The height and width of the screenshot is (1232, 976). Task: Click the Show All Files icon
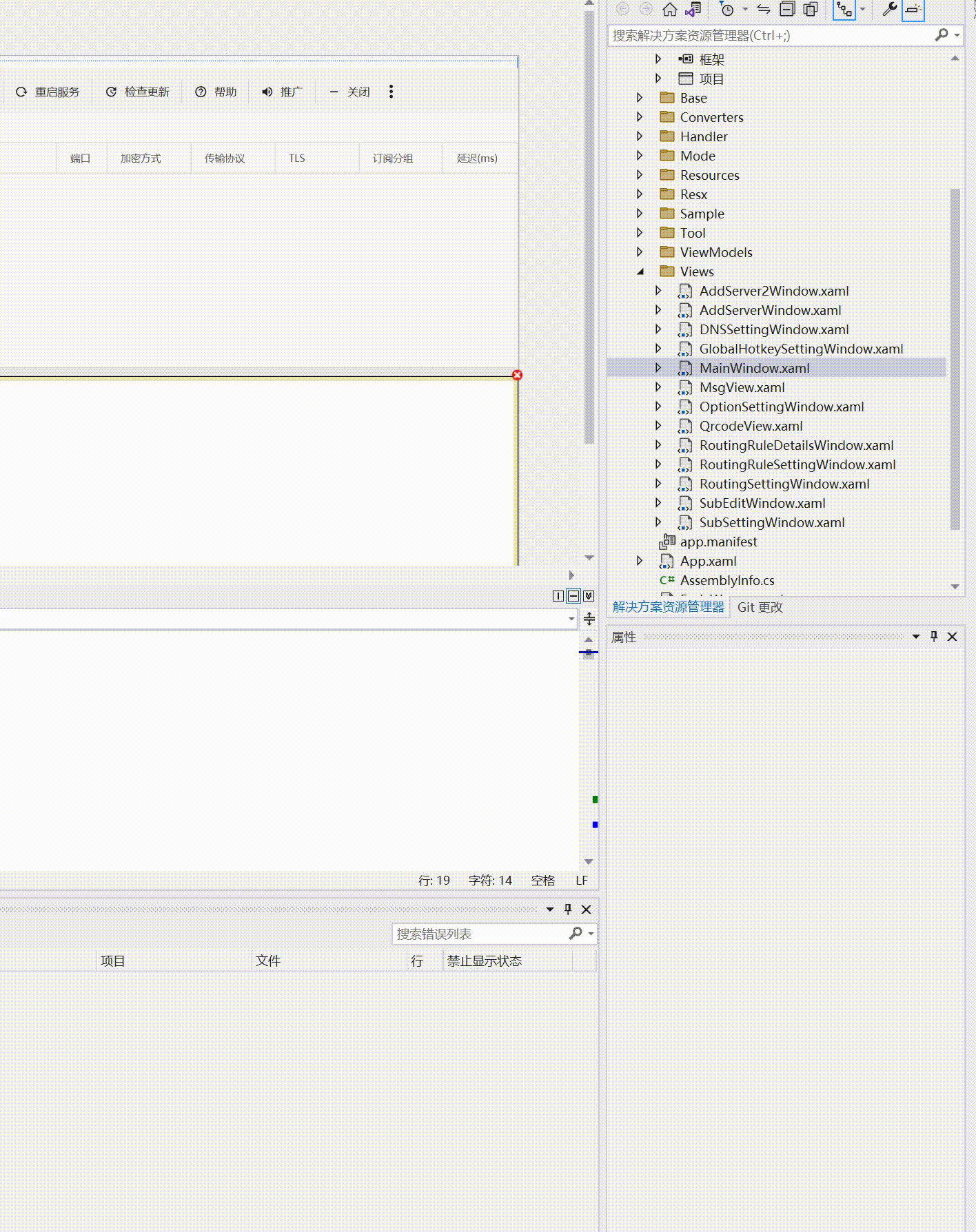811,9
